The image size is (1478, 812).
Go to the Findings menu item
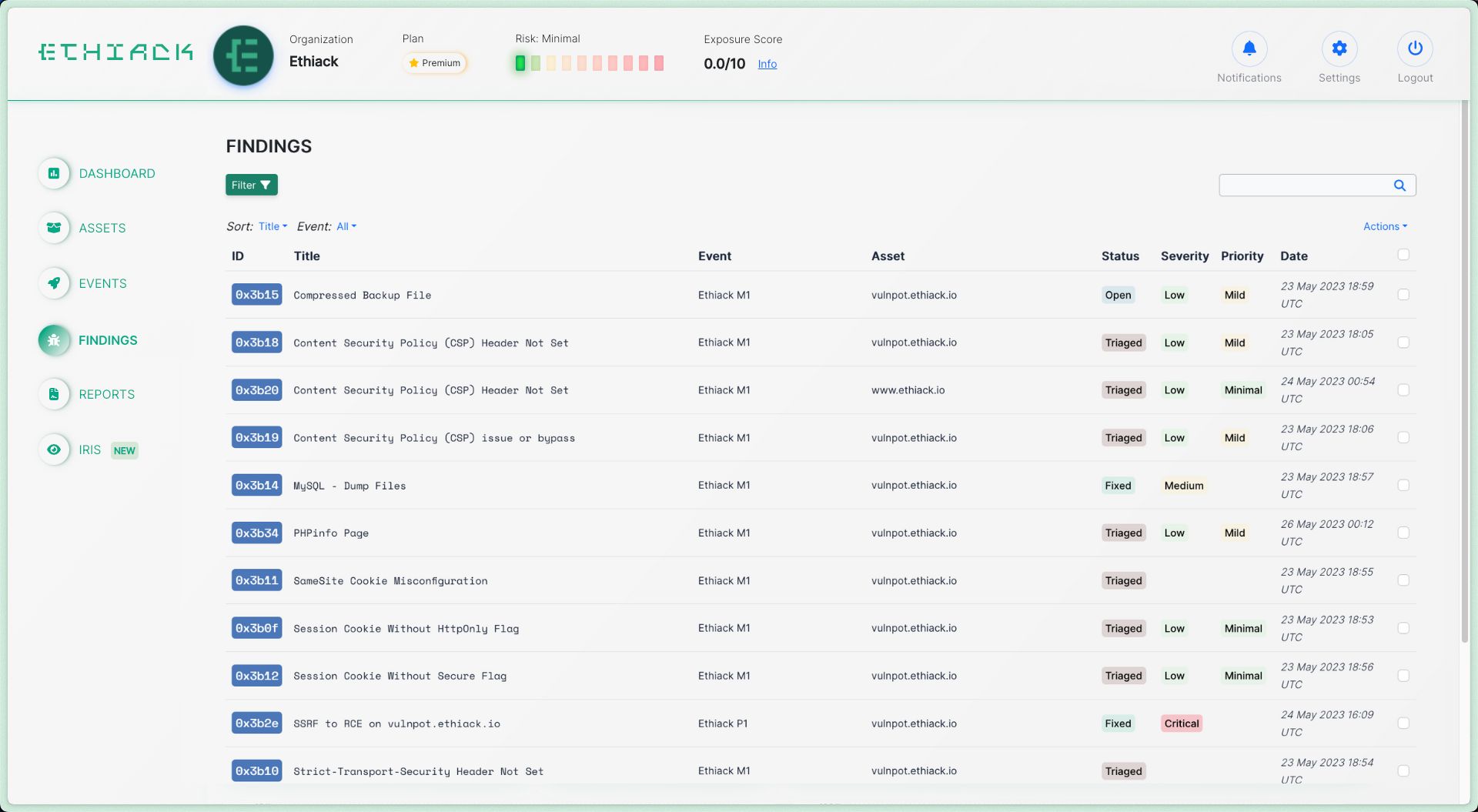point(108,340)
